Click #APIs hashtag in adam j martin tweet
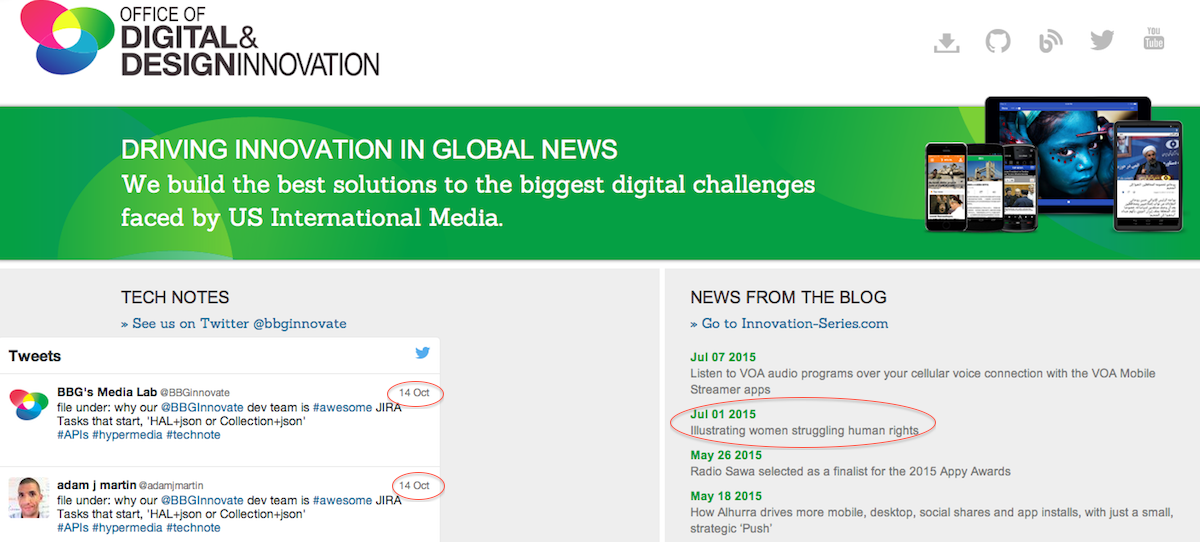 (72, 527)
